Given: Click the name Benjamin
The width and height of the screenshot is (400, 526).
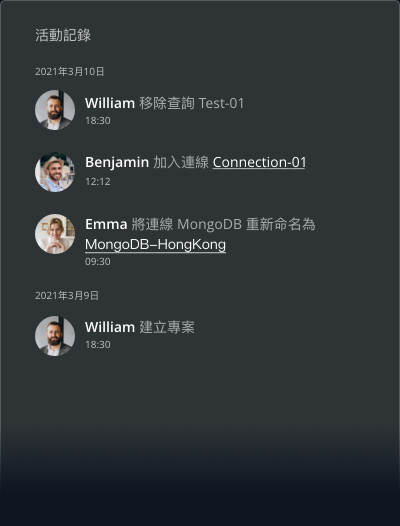Looking at the screenshot, I should click(117, 163).
